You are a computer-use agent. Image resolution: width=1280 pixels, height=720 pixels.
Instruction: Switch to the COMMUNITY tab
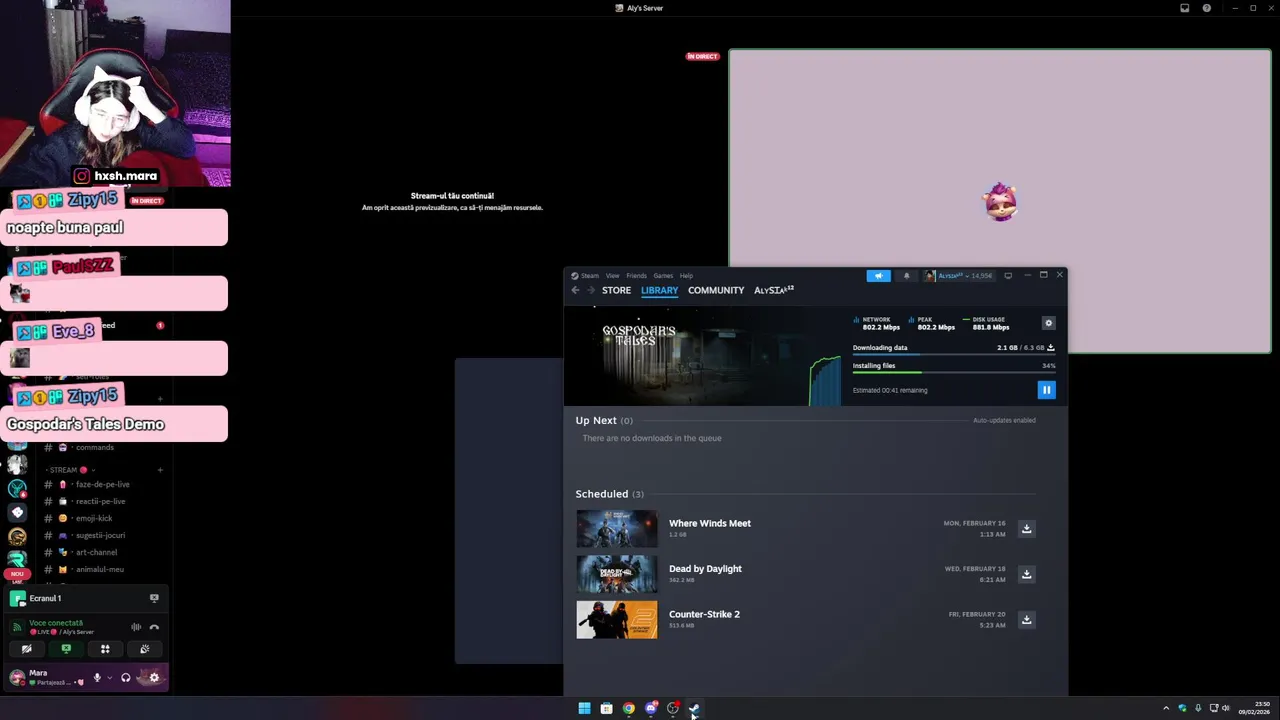[x=716, y=290]
